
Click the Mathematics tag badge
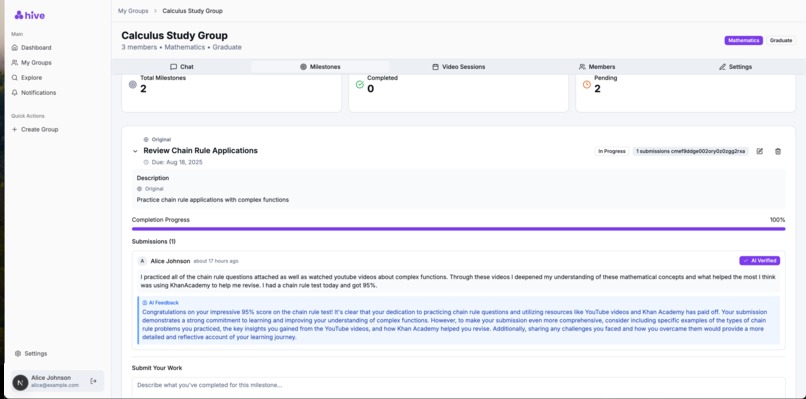click(x=743, y=40)
